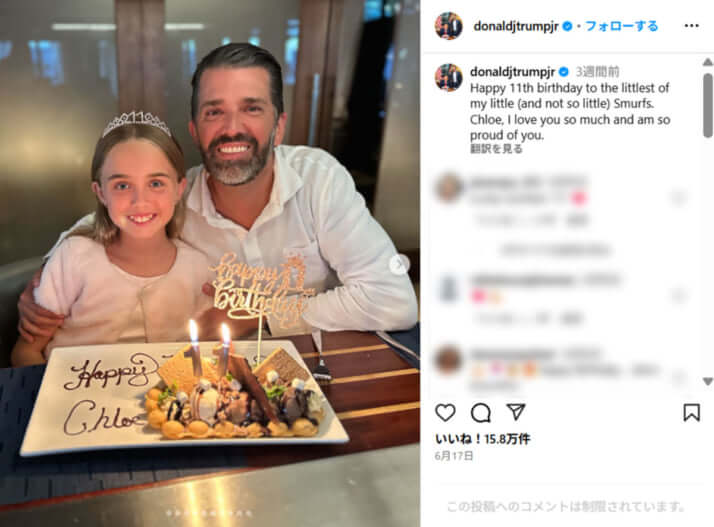Open the three-dot more options menu

691,26
